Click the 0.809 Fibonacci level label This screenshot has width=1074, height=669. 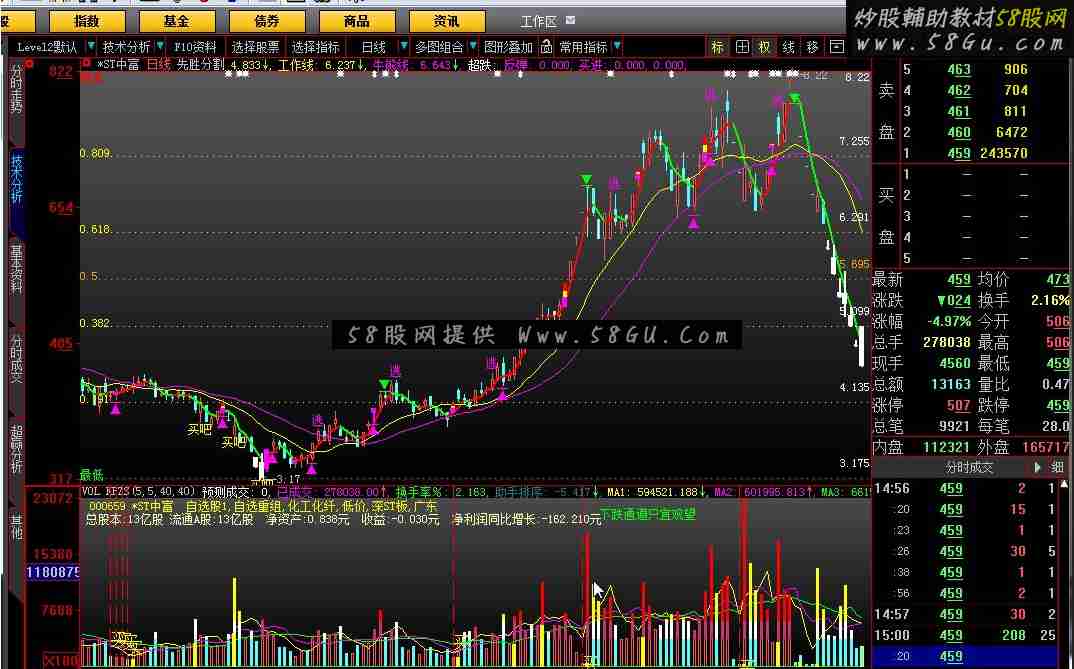(x=96, y=153)
